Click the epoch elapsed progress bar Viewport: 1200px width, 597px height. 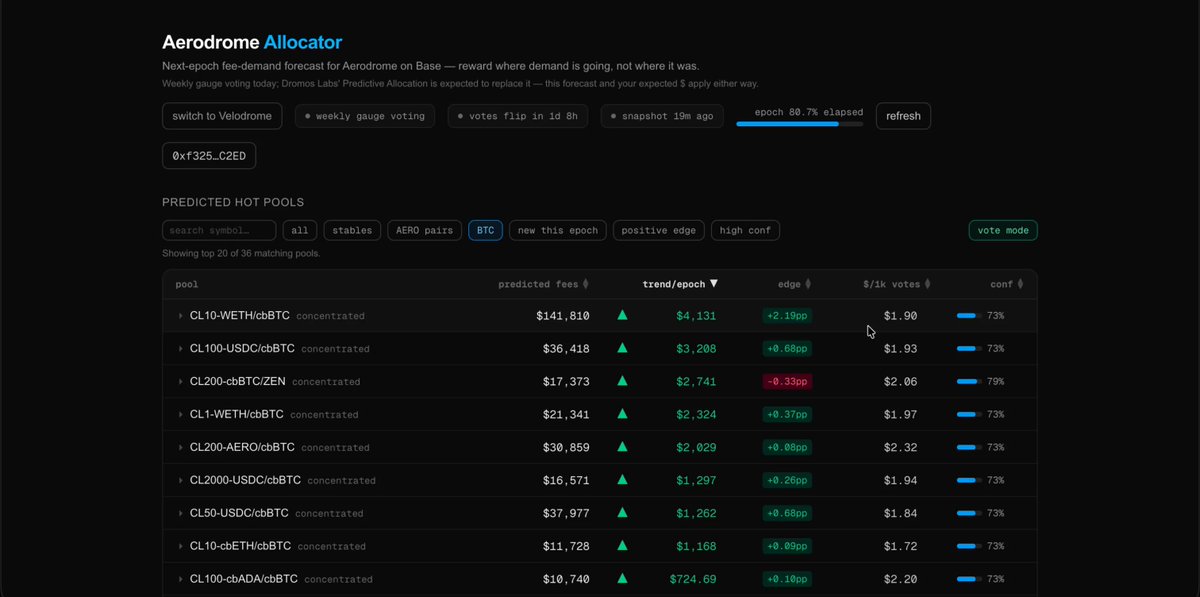(800, 124)
